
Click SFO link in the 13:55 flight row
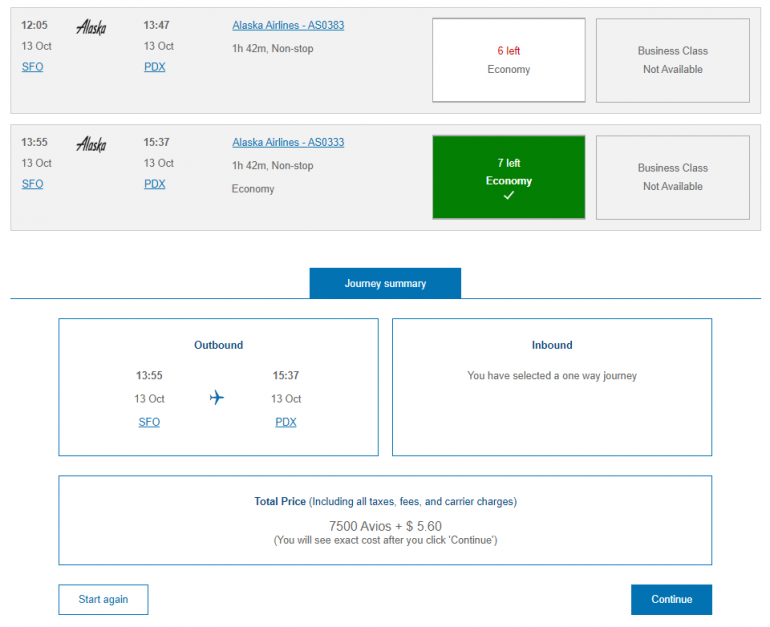[x=32, y=184]
